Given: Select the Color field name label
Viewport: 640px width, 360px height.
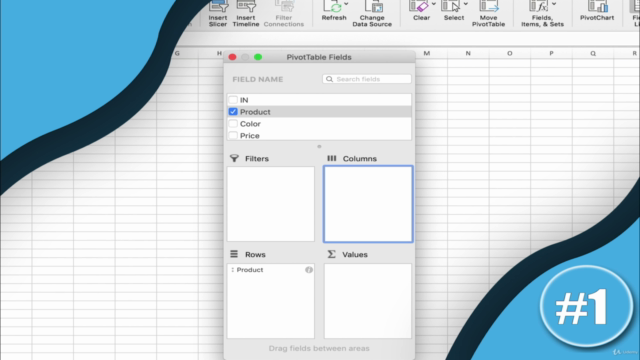Looking at the screenshot, I should [x=250, y=124].
